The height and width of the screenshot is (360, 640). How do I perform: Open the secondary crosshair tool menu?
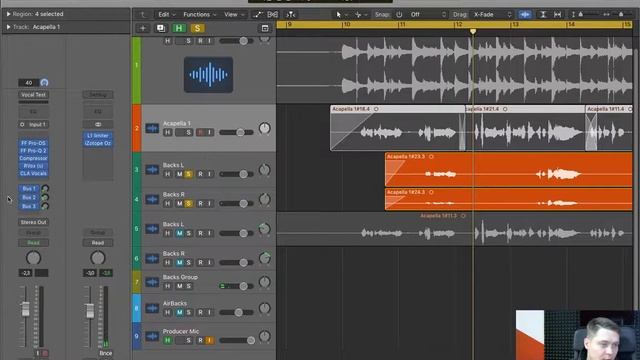point(361,15)
